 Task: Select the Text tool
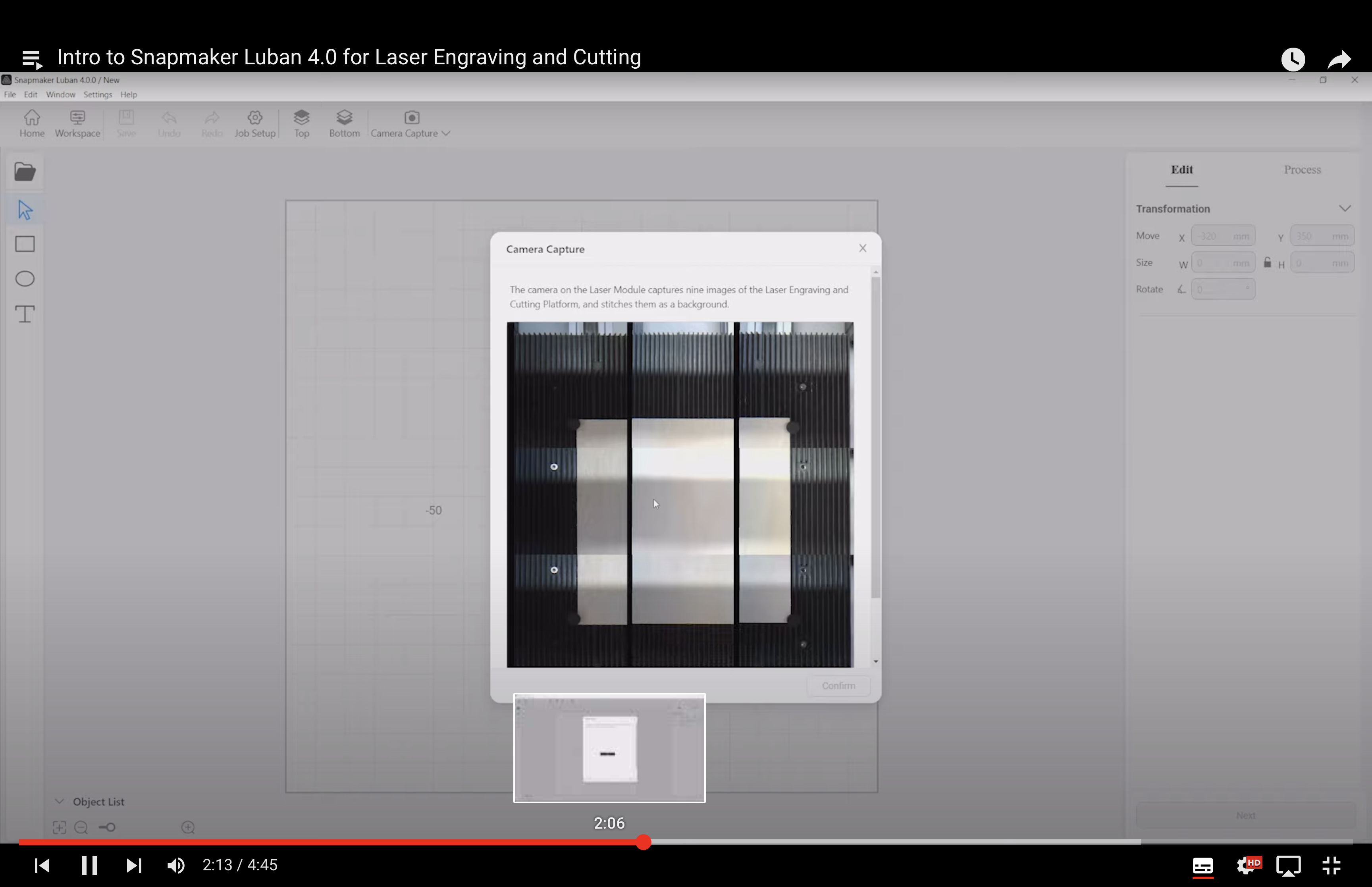[x=25, y=314]
